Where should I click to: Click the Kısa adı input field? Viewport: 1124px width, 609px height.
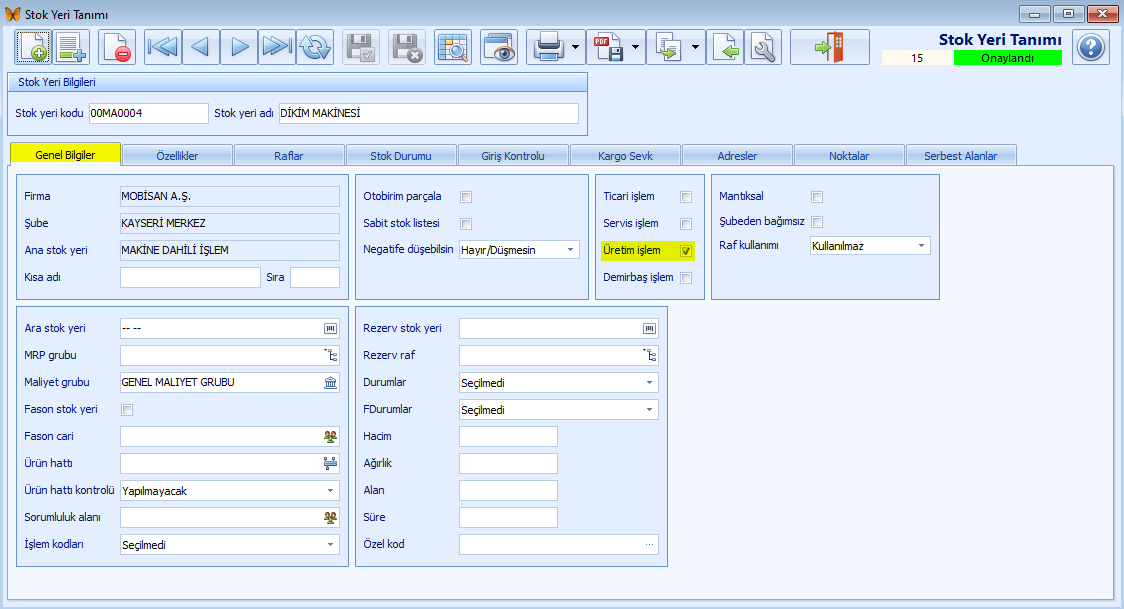[x=190, y=277]
